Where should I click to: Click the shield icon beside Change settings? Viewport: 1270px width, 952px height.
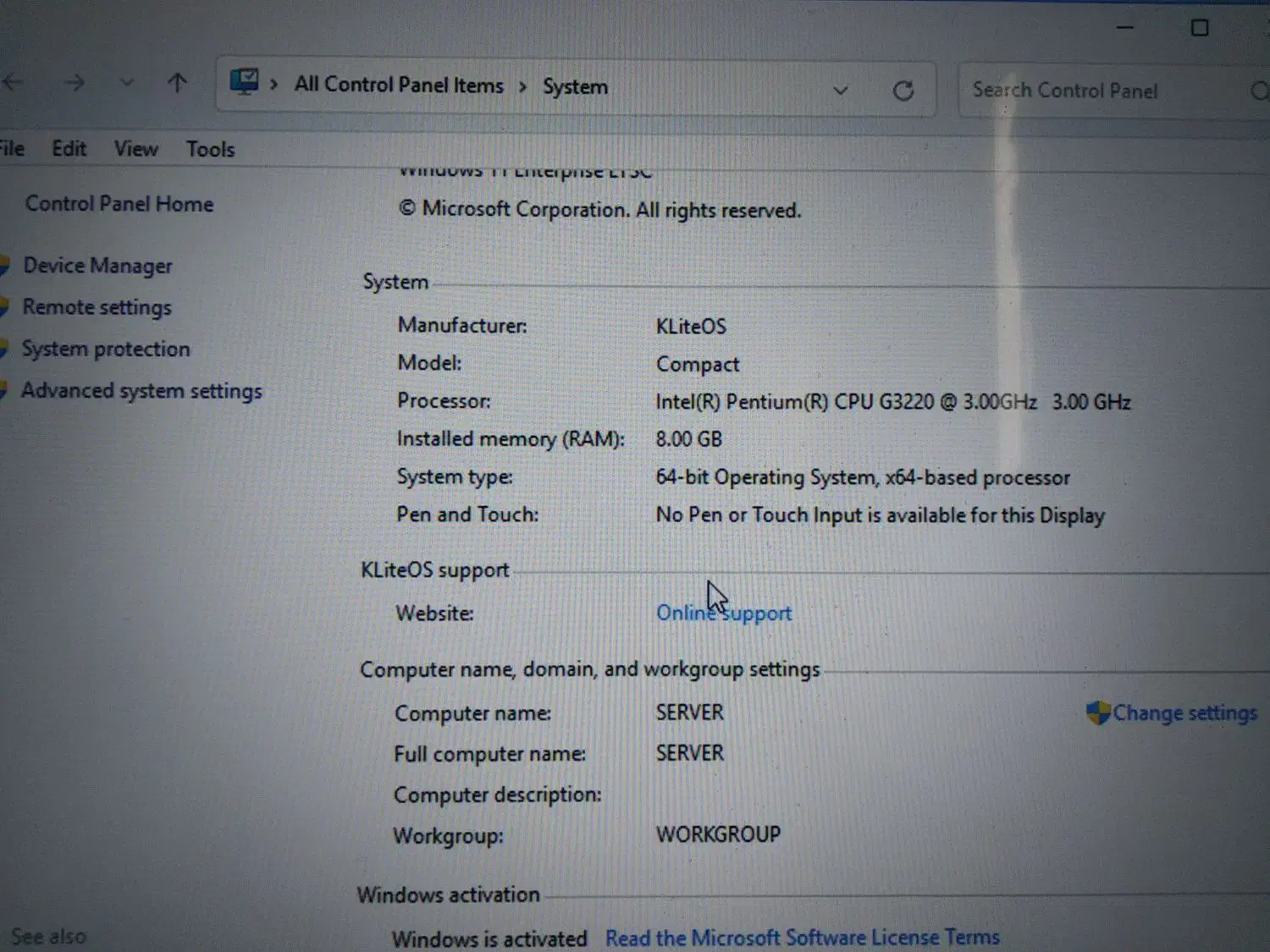1097,713
